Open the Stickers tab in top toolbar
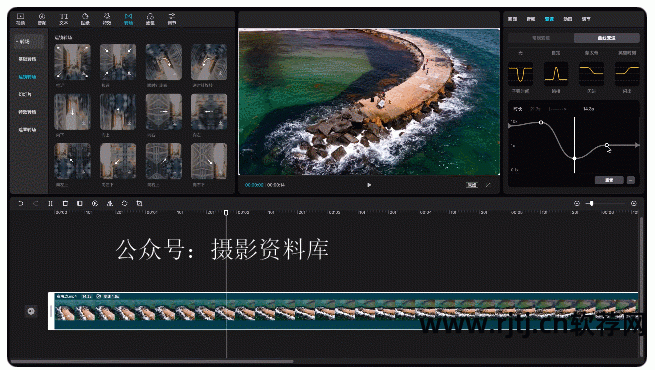Viewport: 655px width, 370px height. pyautogui.click(x=85, y=19)
